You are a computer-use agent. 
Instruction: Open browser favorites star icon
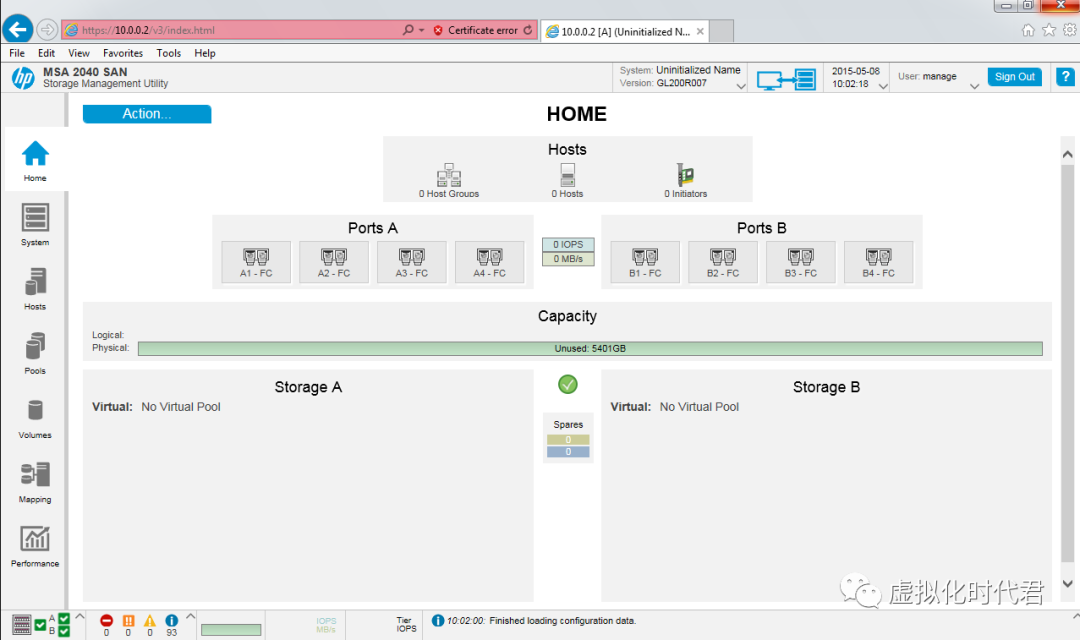(1049, 30)
